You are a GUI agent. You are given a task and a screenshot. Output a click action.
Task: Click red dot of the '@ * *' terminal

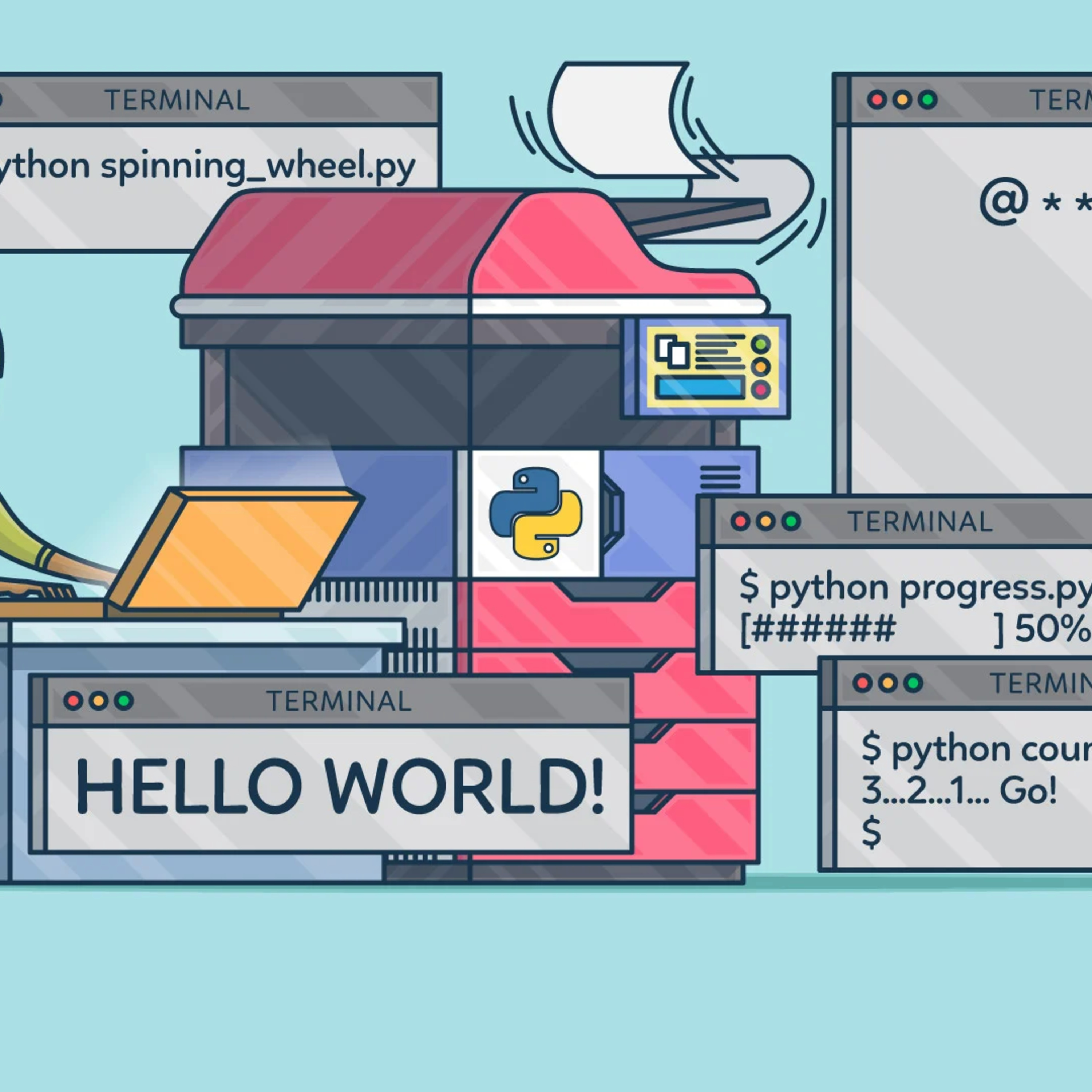coord(877,100)
